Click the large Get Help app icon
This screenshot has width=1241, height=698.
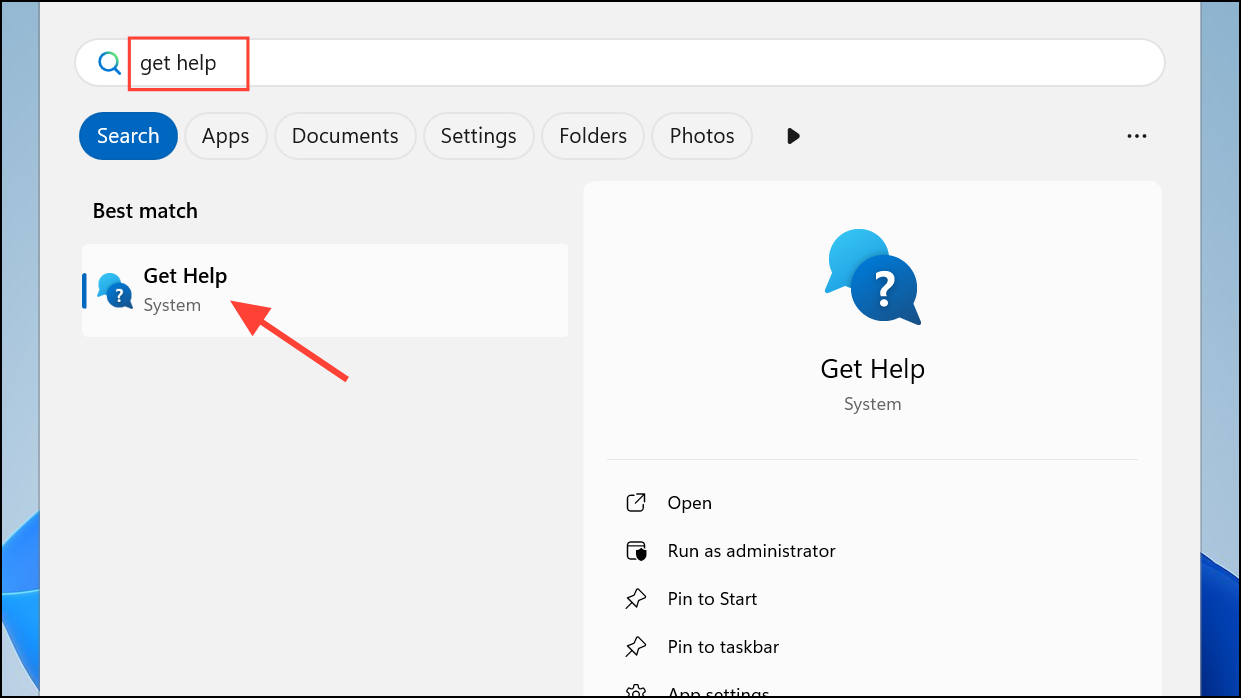coord(872,277)
